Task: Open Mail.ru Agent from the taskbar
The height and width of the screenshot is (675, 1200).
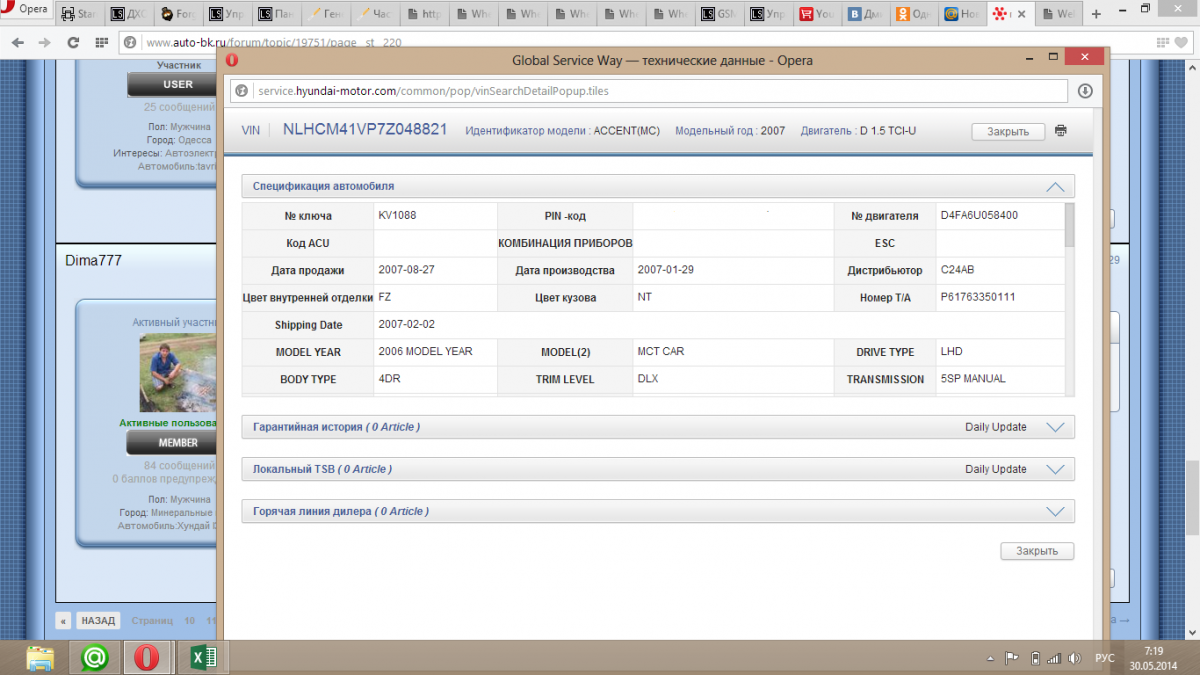Action: (94, 657)
